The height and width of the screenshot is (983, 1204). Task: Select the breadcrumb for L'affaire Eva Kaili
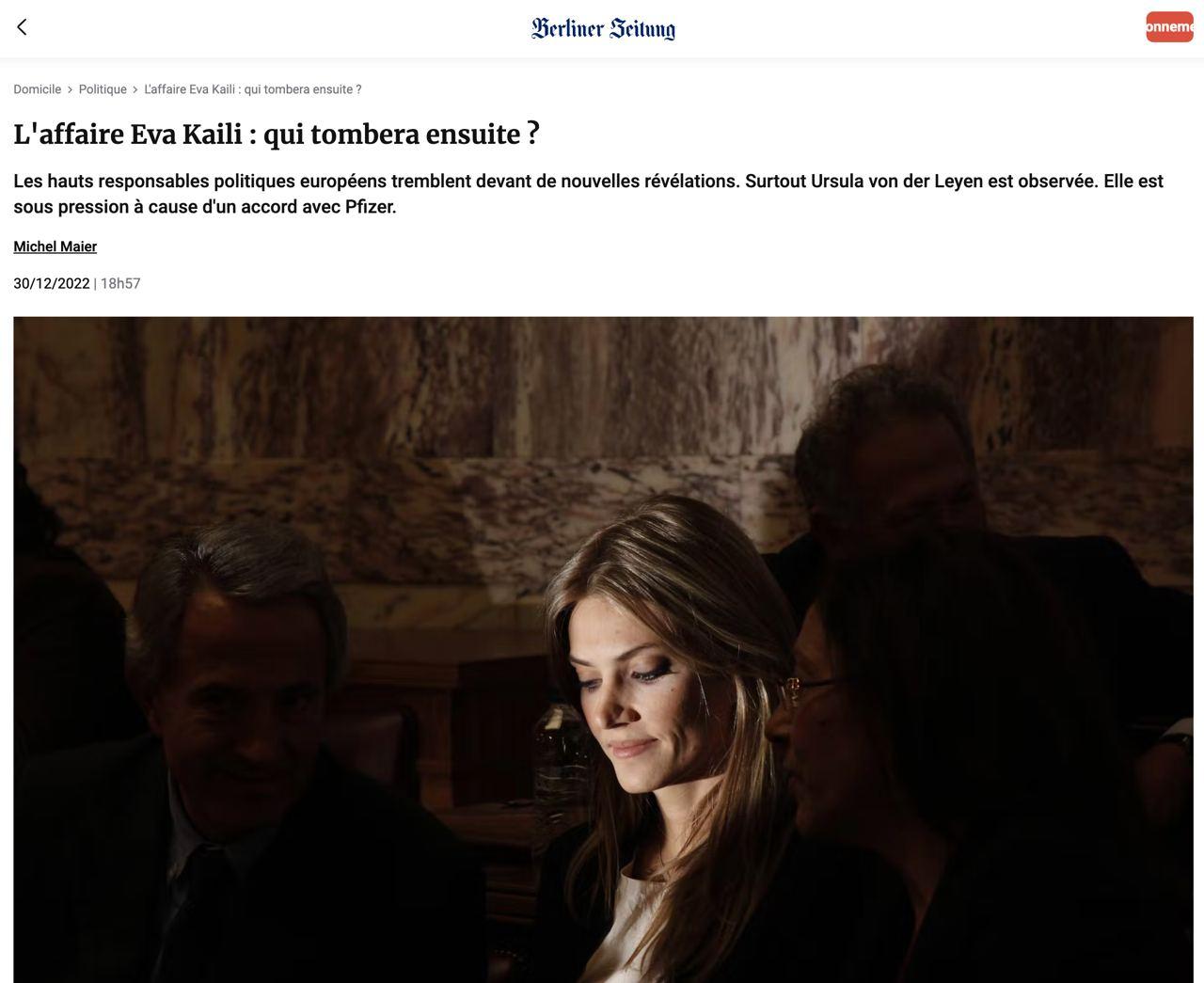tap(253, 89)
